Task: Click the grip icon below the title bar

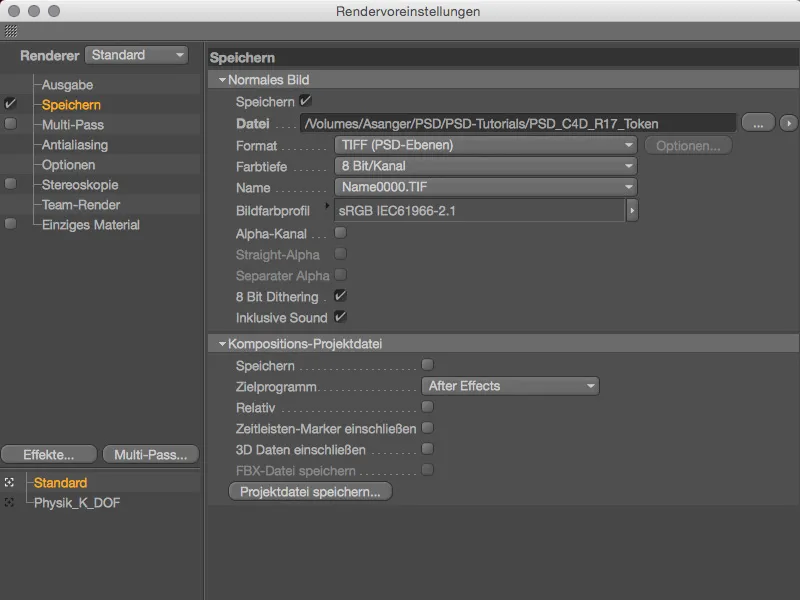Action: [11, 31]
